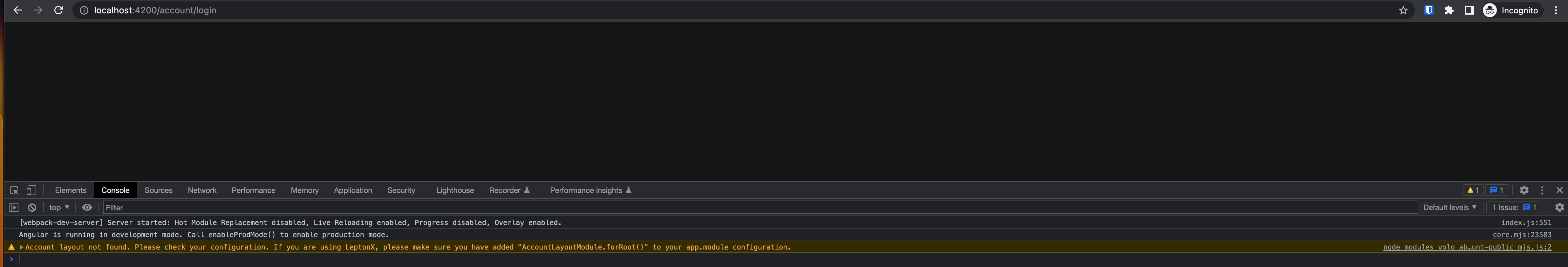Open the extensions puzzle piece menu
This screenshot has width=1568, height=267.
(1449, 10)
